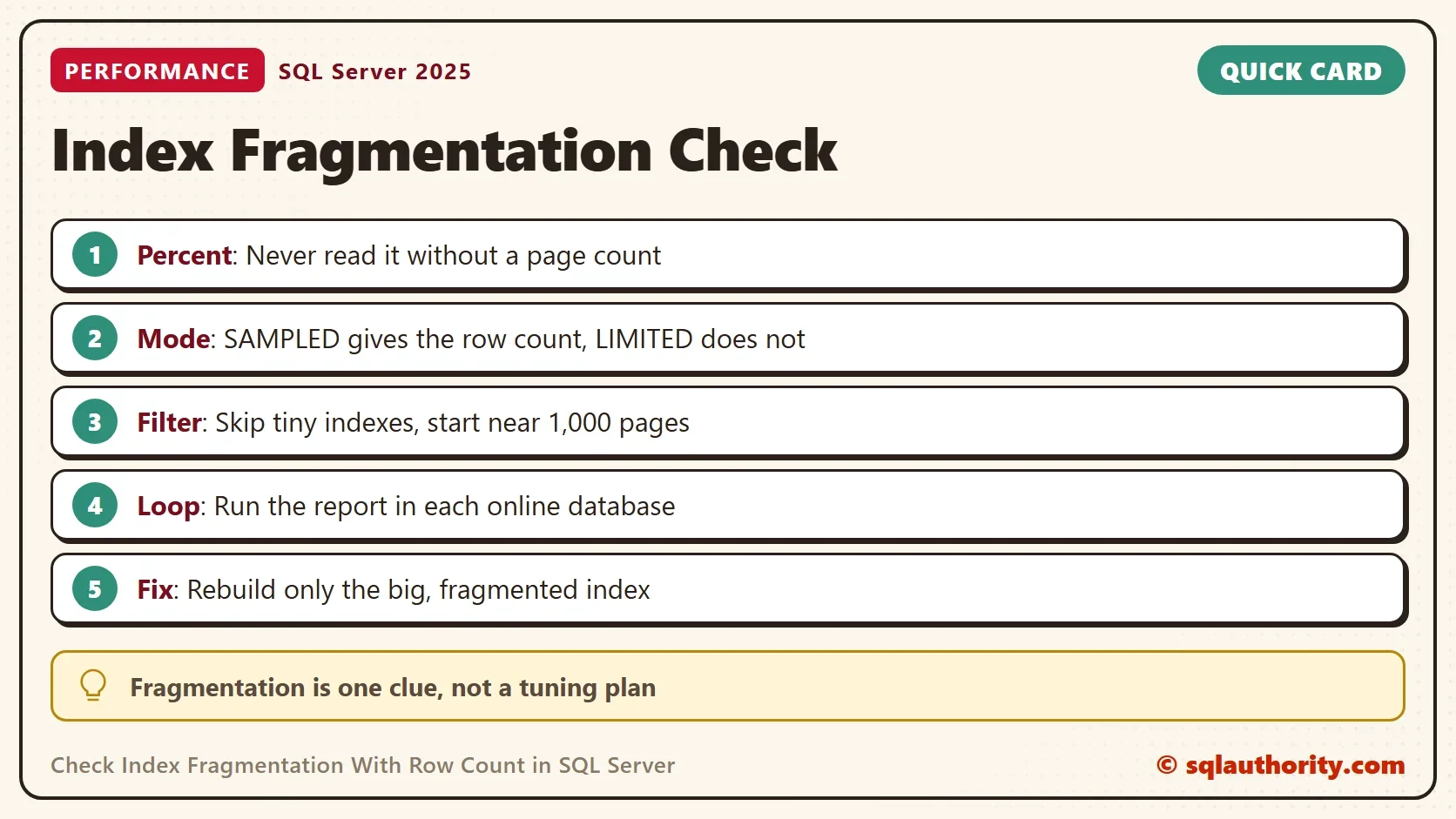Click the green number 3 circle
This screenshot has width=1456, height=819.
[x=95, y=422]
